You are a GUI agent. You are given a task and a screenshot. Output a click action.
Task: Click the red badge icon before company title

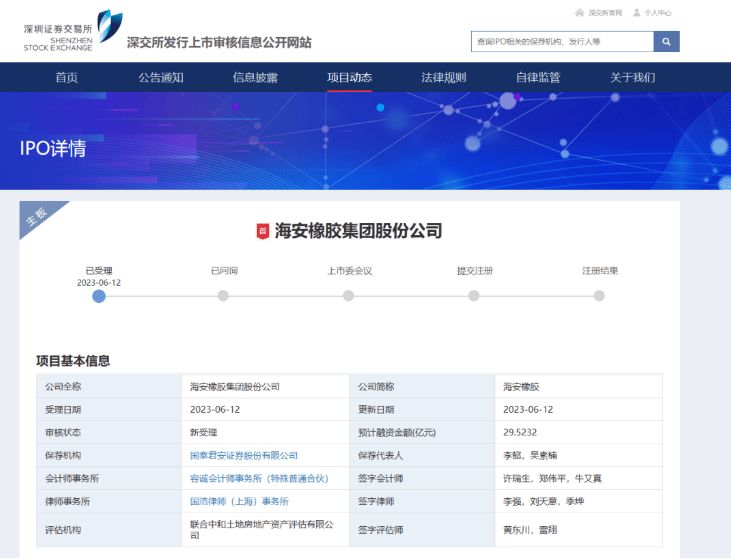click(263, 231)
